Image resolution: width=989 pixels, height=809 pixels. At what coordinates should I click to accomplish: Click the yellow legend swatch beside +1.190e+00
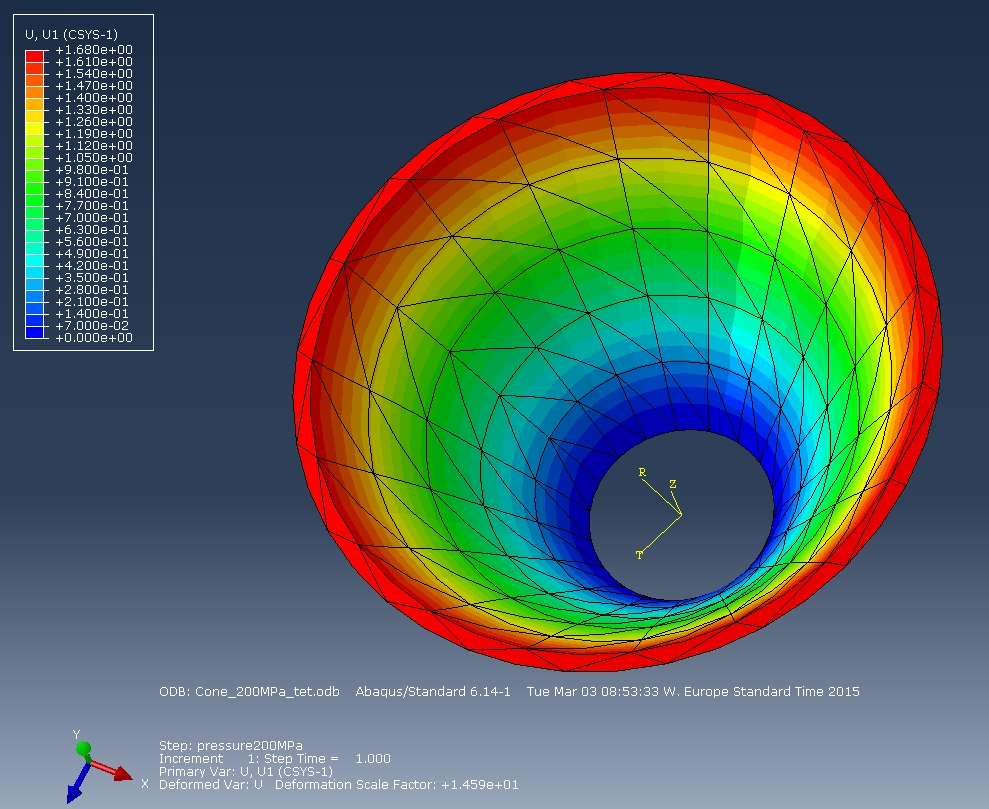pyautogui.click(x=34, y=128)
